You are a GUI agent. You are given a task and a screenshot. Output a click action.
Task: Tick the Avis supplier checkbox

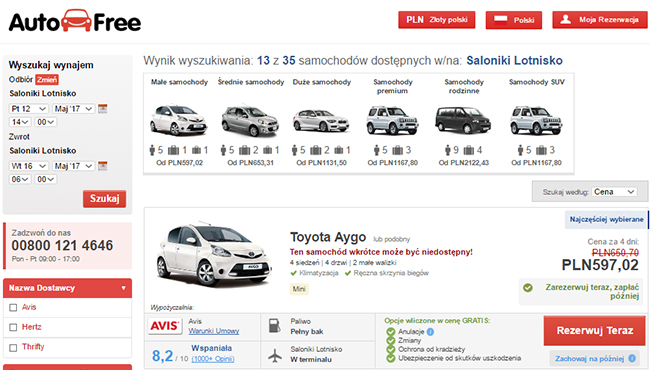pos(13,307)
